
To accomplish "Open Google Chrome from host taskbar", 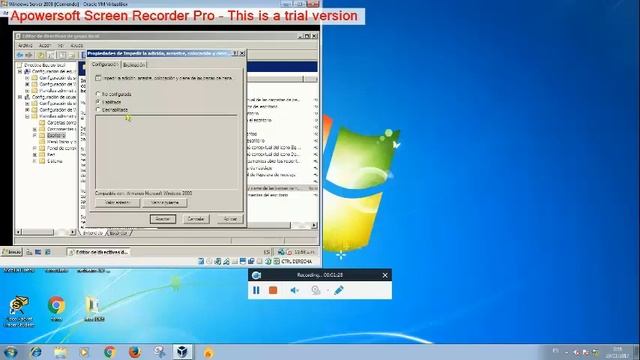I will pyautogui.click(x=109, y=352).
